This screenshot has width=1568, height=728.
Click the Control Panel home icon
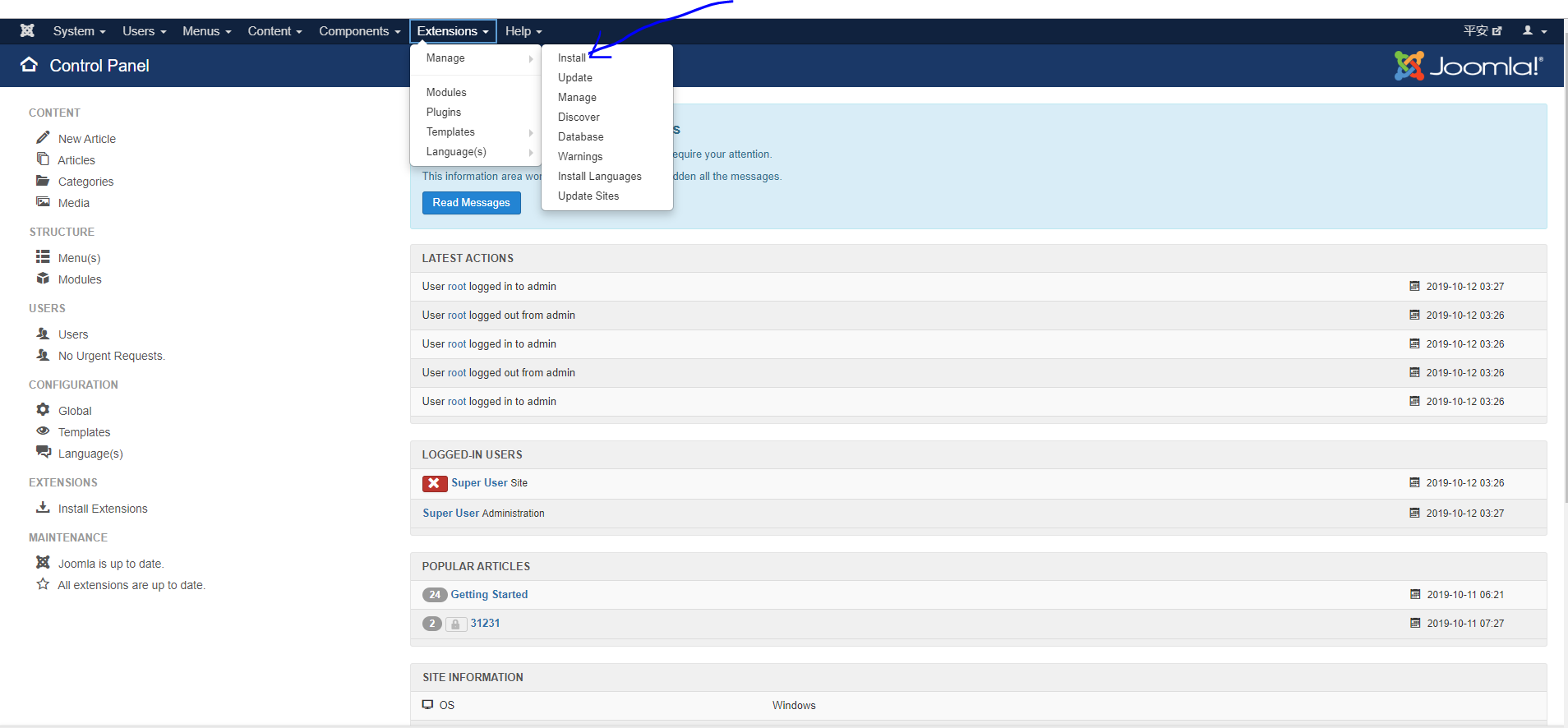(29, 65)
